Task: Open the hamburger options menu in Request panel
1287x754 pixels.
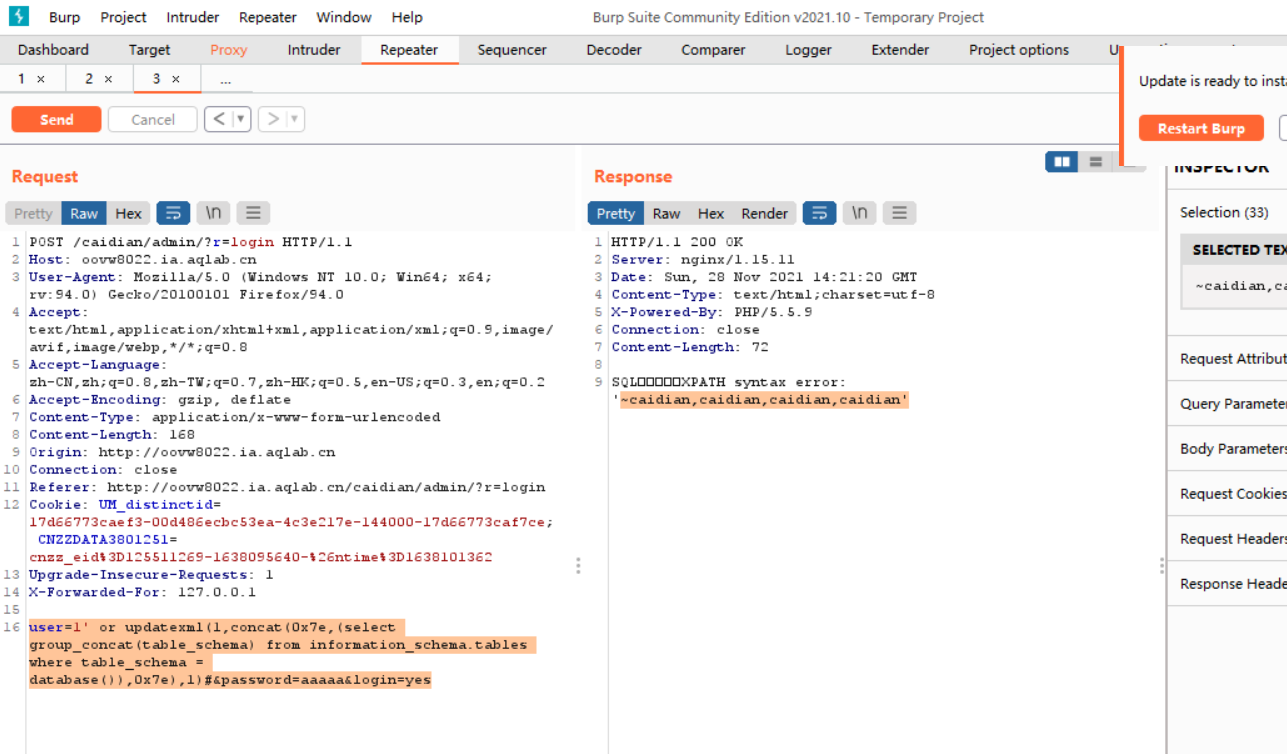Action: (253, 213)
